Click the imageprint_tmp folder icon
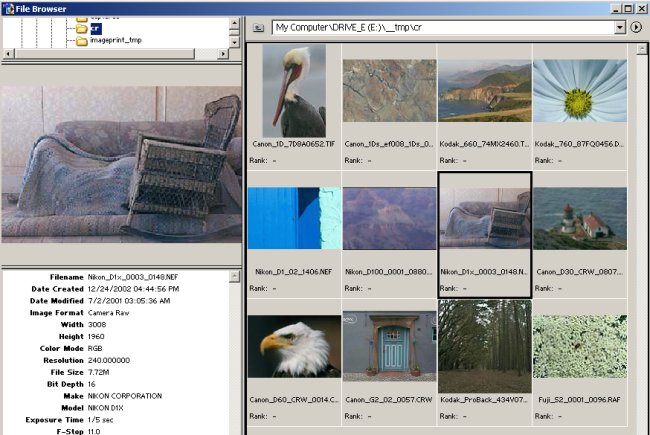 pyautogui.click(x=82, y=41)
